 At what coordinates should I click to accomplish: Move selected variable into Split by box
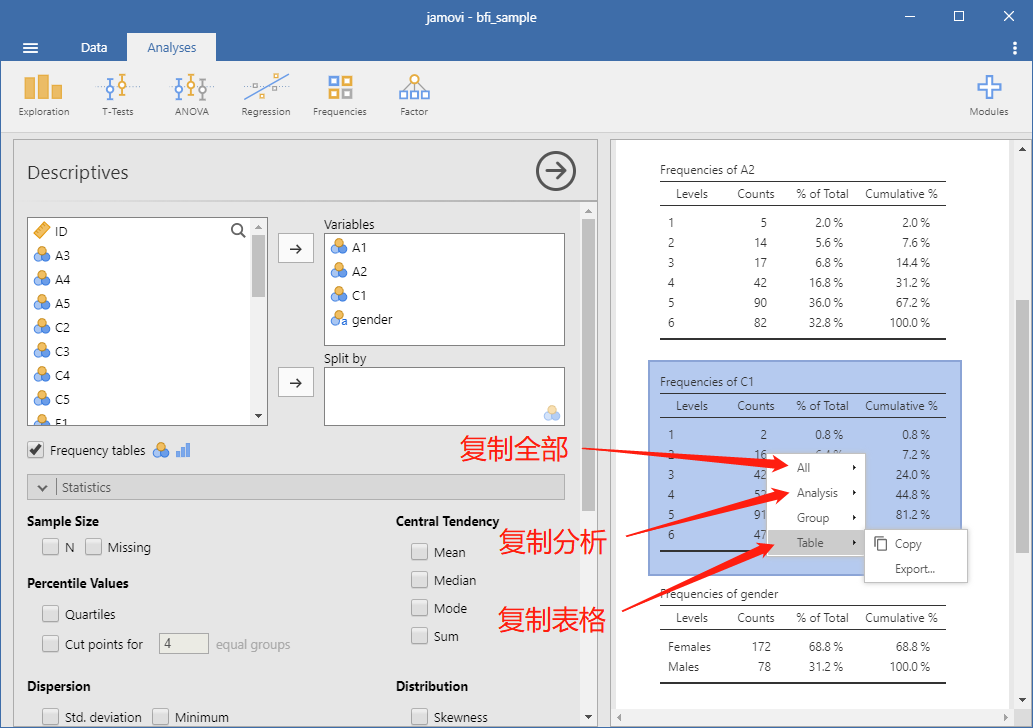pos(296,383)
